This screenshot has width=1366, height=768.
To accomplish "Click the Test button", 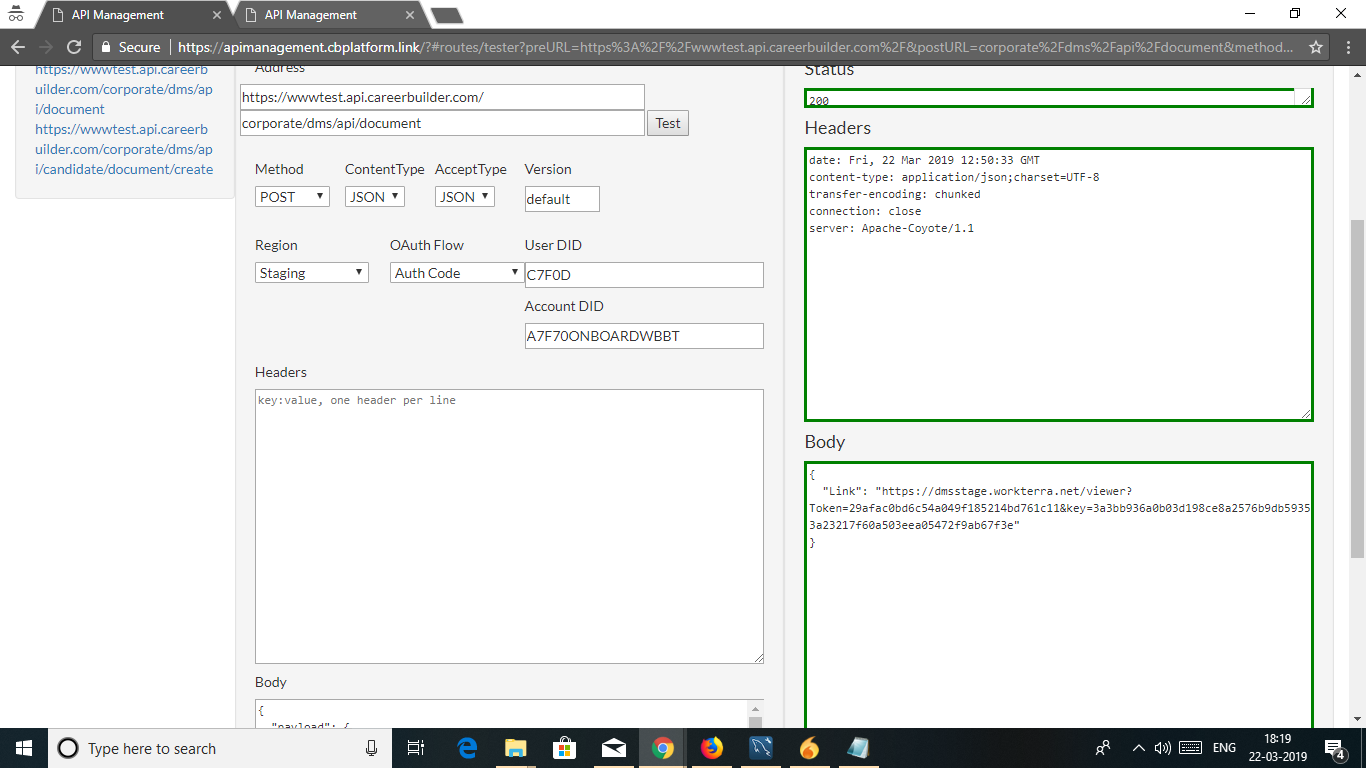I will pos(668,123).
